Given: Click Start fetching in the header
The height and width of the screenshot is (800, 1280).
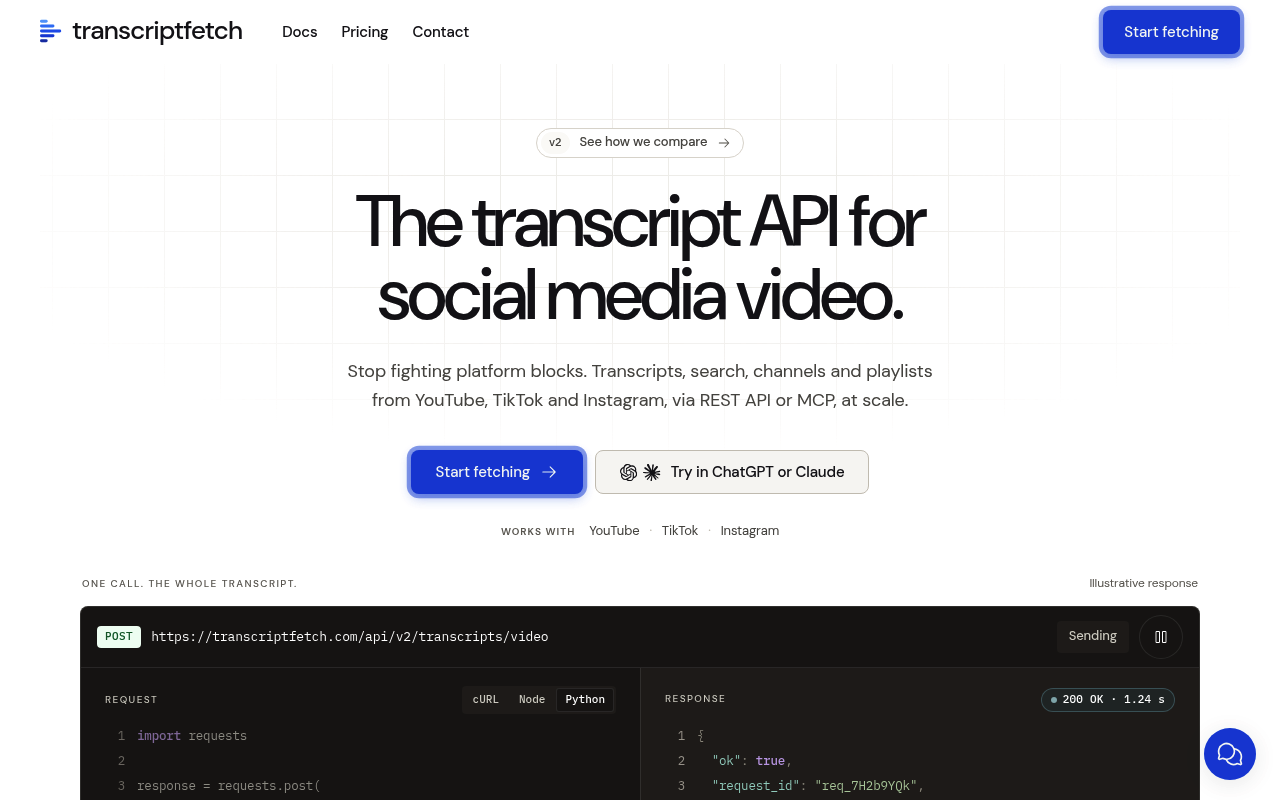Looking at the screenshot, I should point(1171,32).
